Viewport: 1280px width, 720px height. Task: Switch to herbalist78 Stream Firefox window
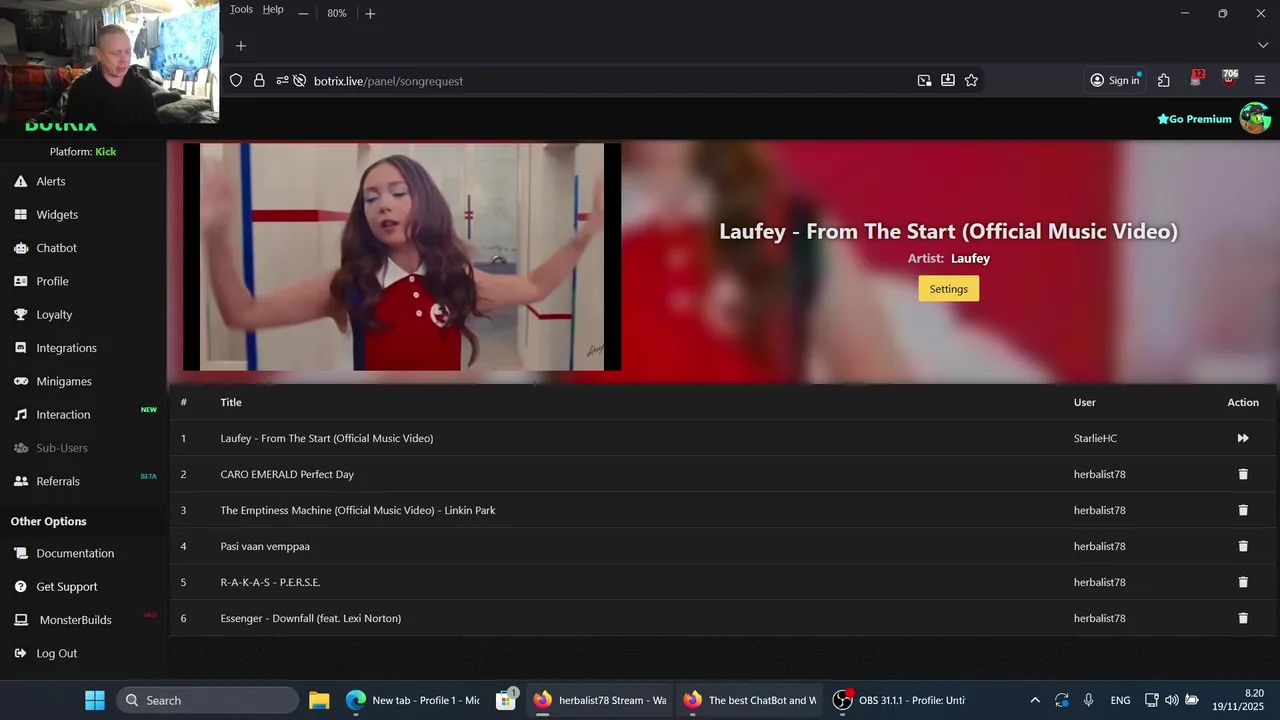(600, 700)
